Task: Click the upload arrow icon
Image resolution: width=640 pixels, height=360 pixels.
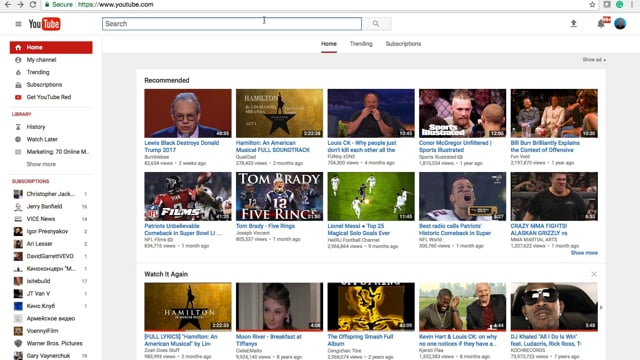Action: click(573, 24)
